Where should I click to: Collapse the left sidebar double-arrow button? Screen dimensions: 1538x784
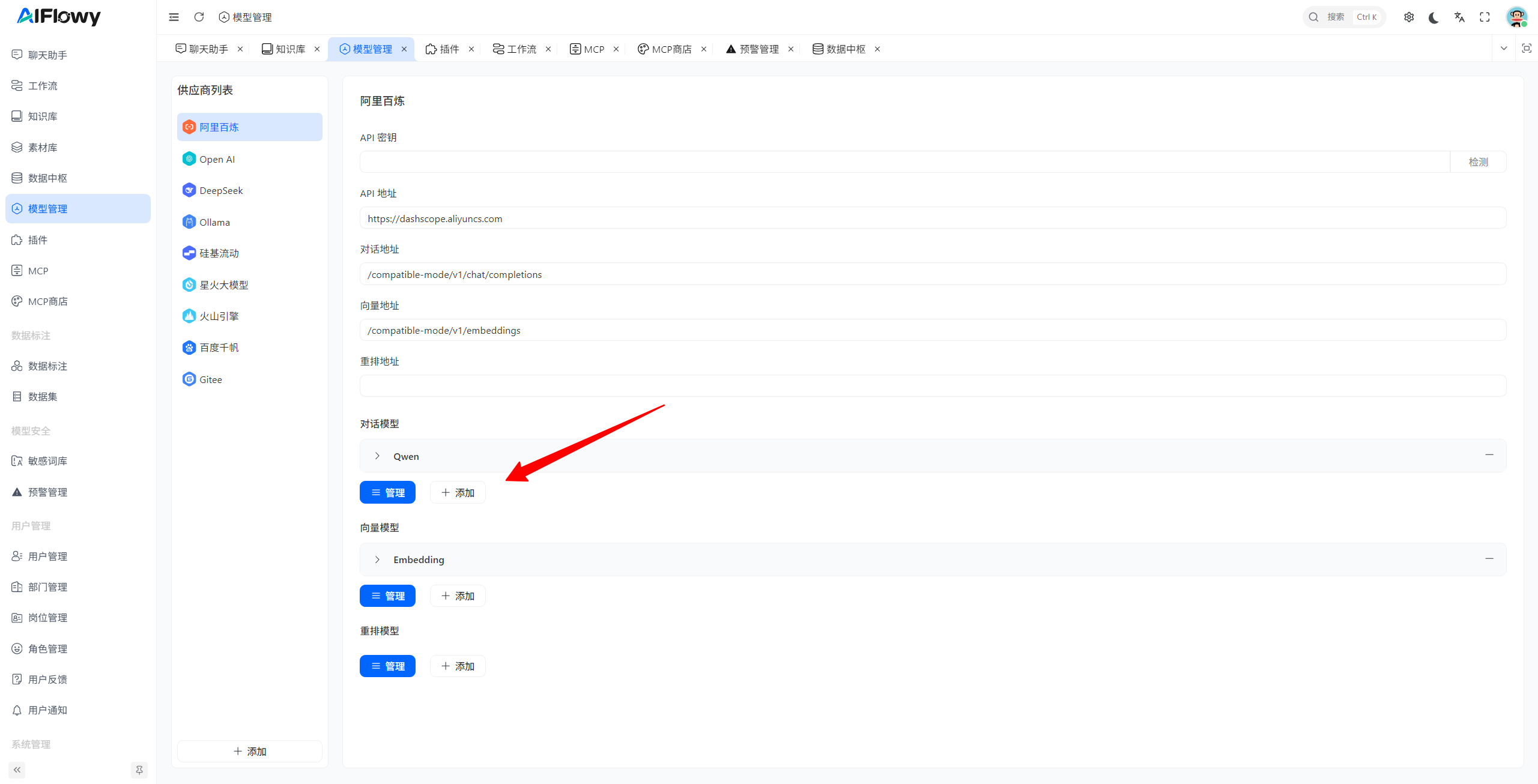17,770
